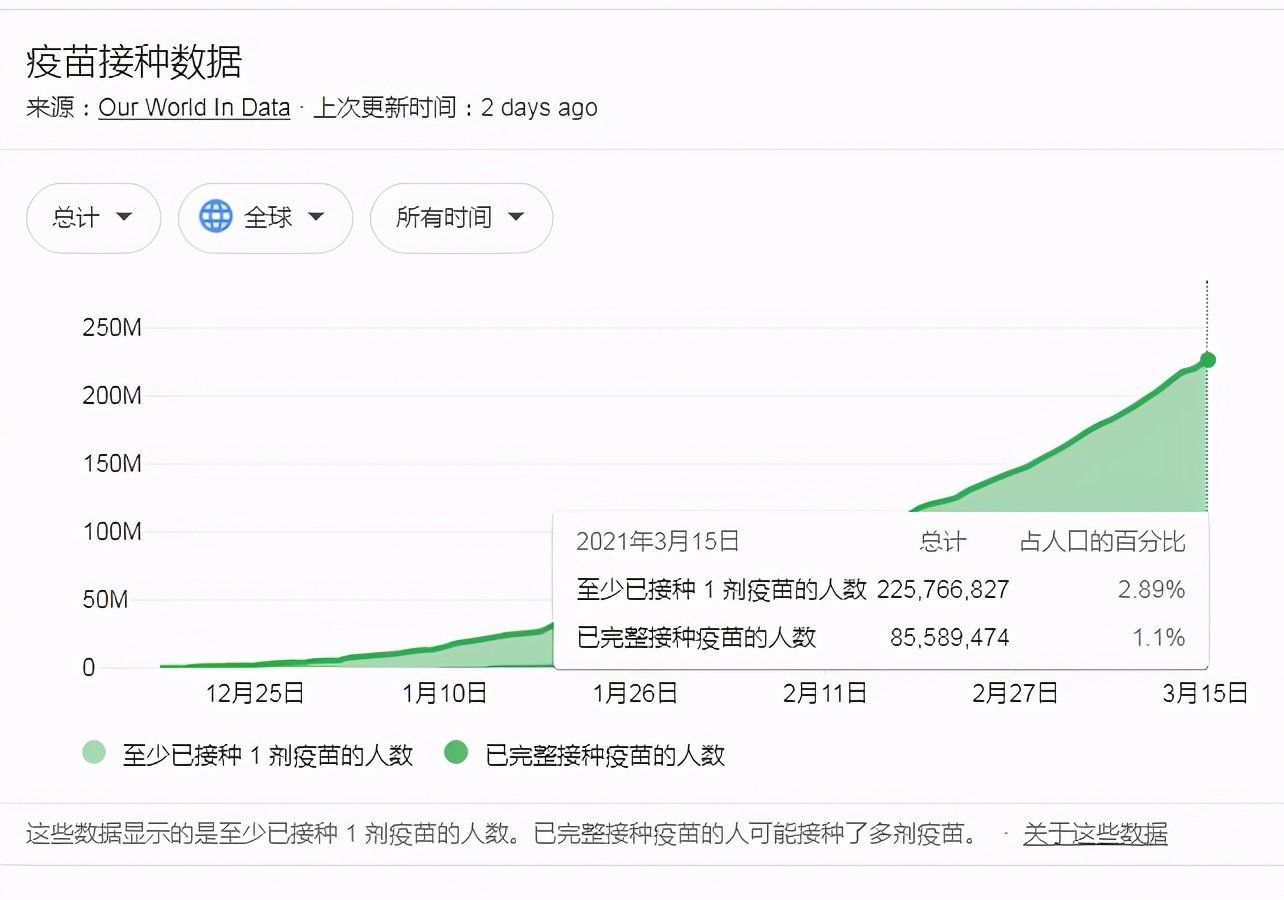Click the 1月10日 x-axis label

point(445,693)
